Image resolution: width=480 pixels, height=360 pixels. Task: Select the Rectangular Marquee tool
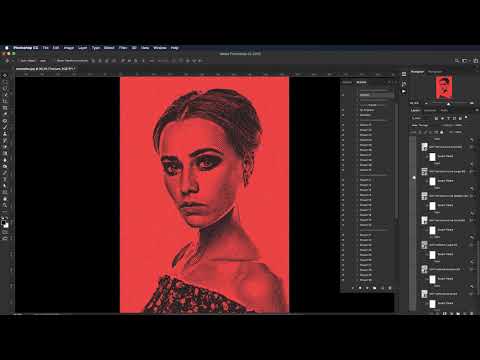pos(5,82)
